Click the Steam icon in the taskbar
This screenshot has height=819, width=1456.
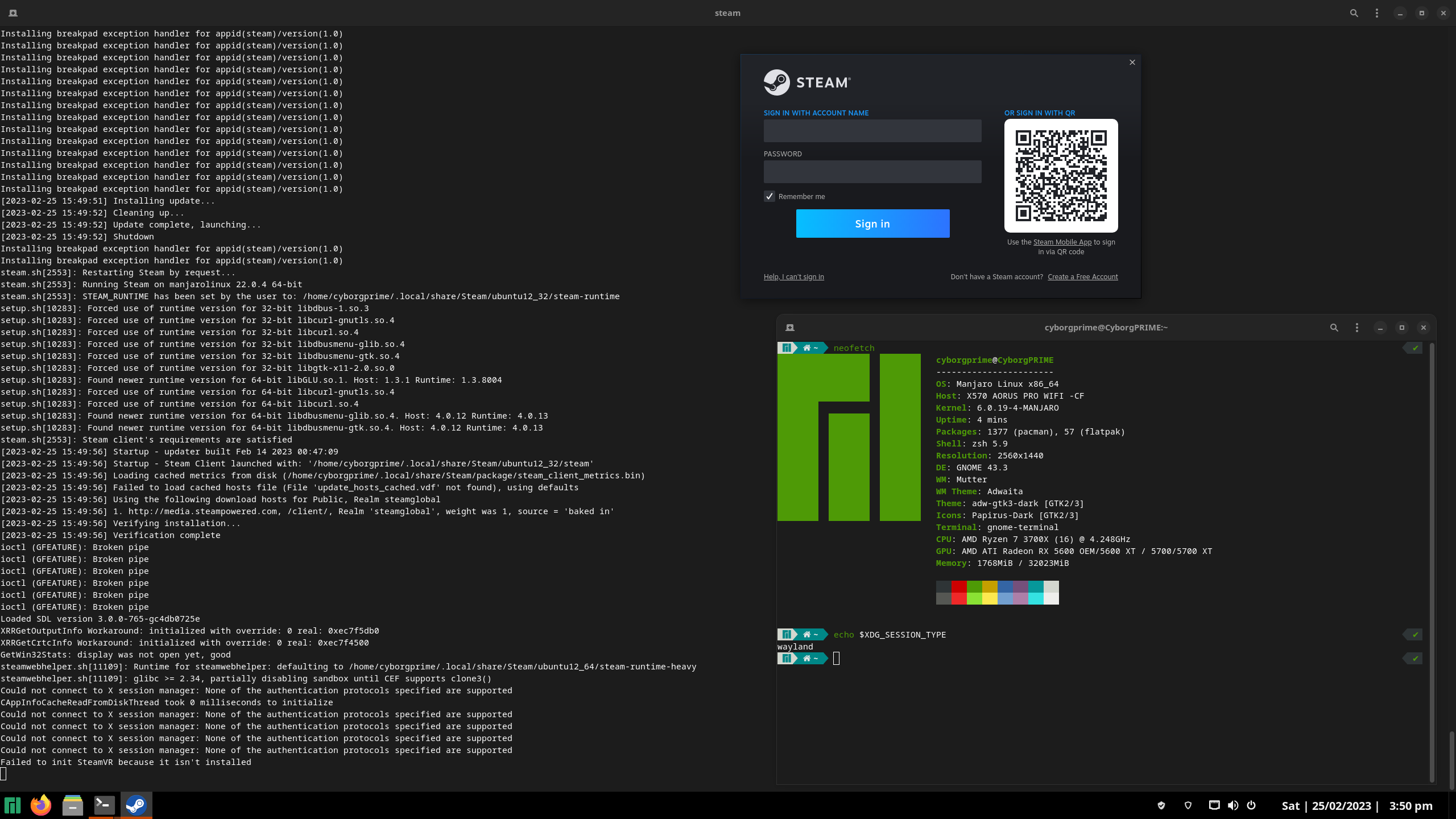(x=136, y=805)
